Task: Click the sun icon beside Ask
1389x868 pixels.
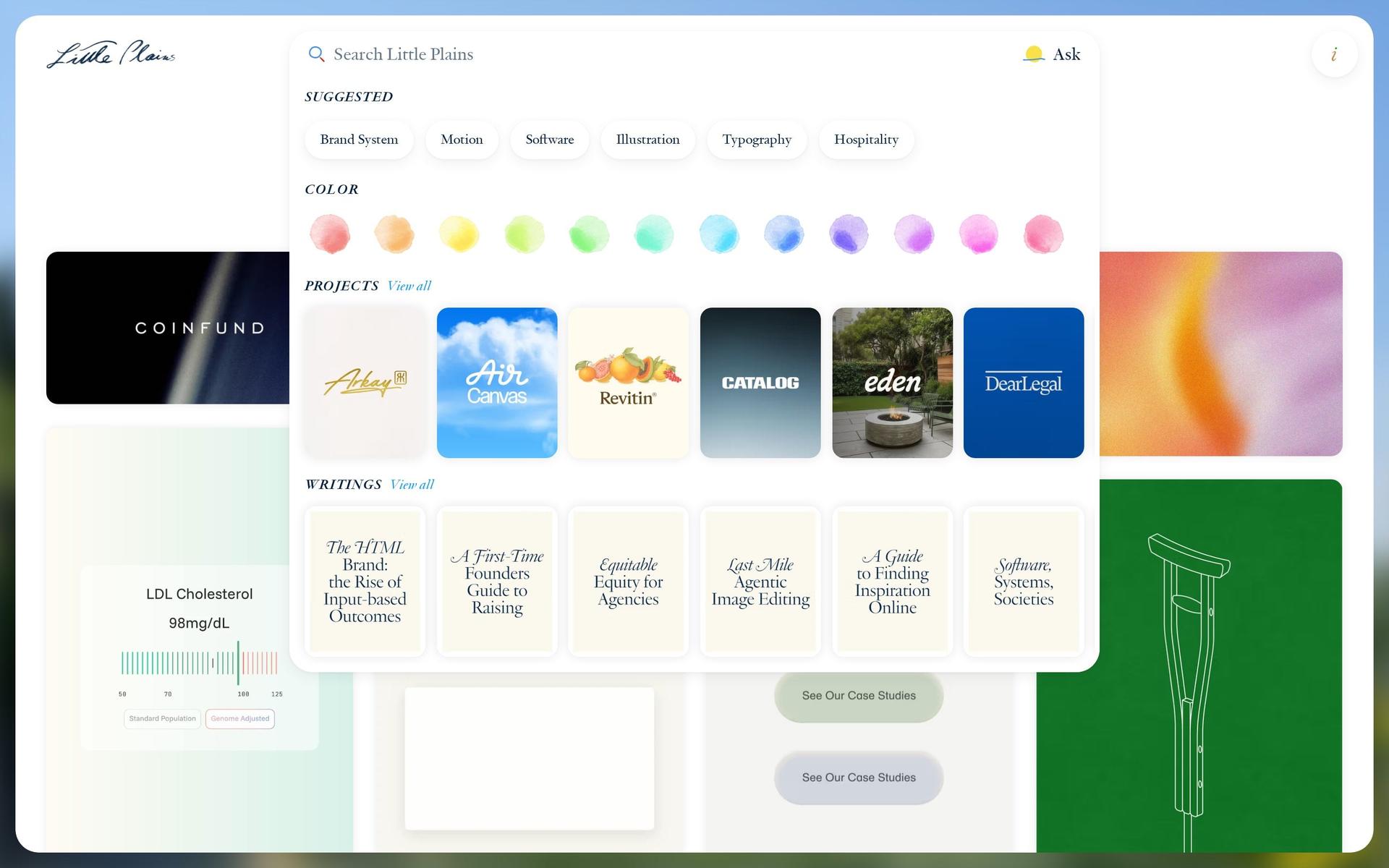Action: coord(1034,54)
